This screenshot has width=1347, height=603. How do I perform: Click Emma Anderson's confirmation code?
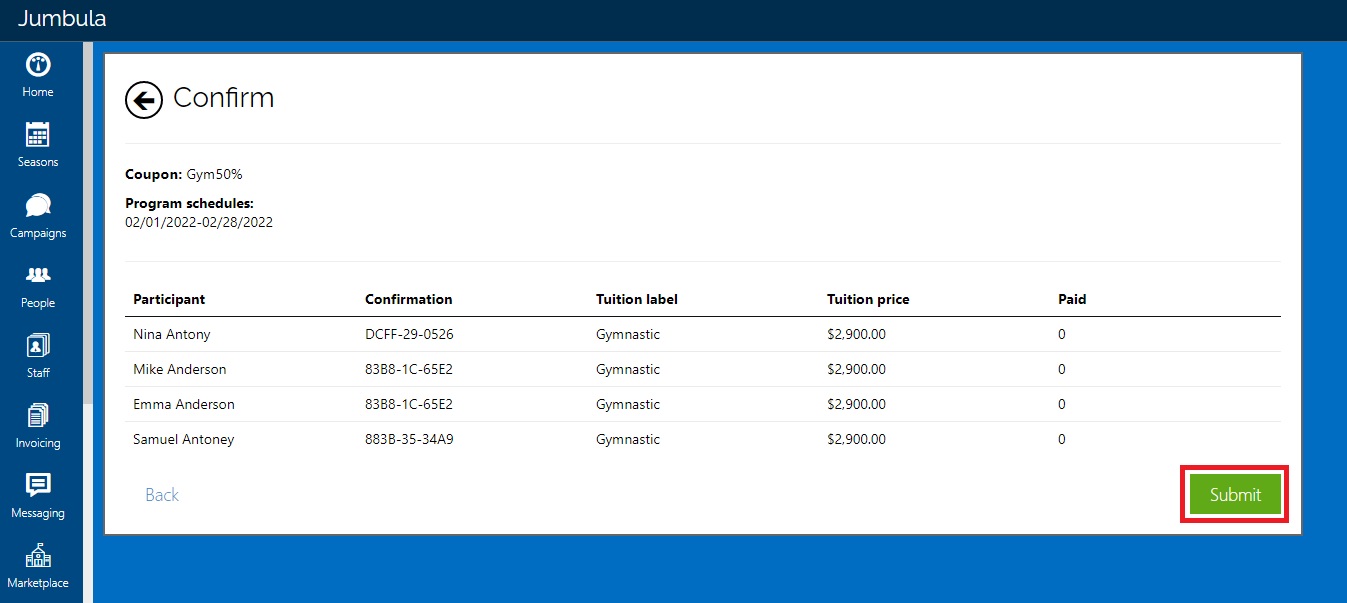click(x=409, y=404)
